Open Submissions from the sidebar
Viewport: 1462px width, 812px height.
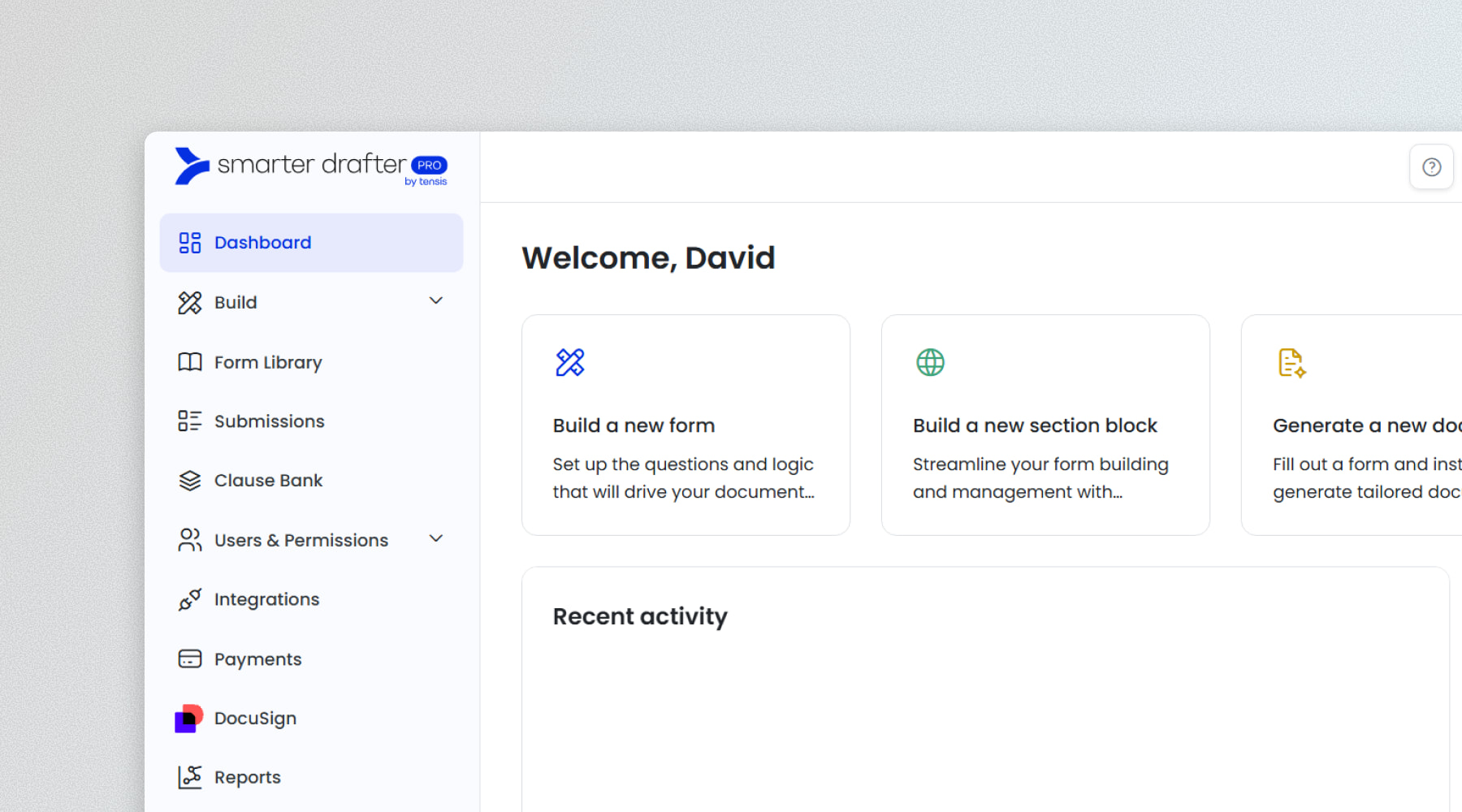[x=269, y=421]
